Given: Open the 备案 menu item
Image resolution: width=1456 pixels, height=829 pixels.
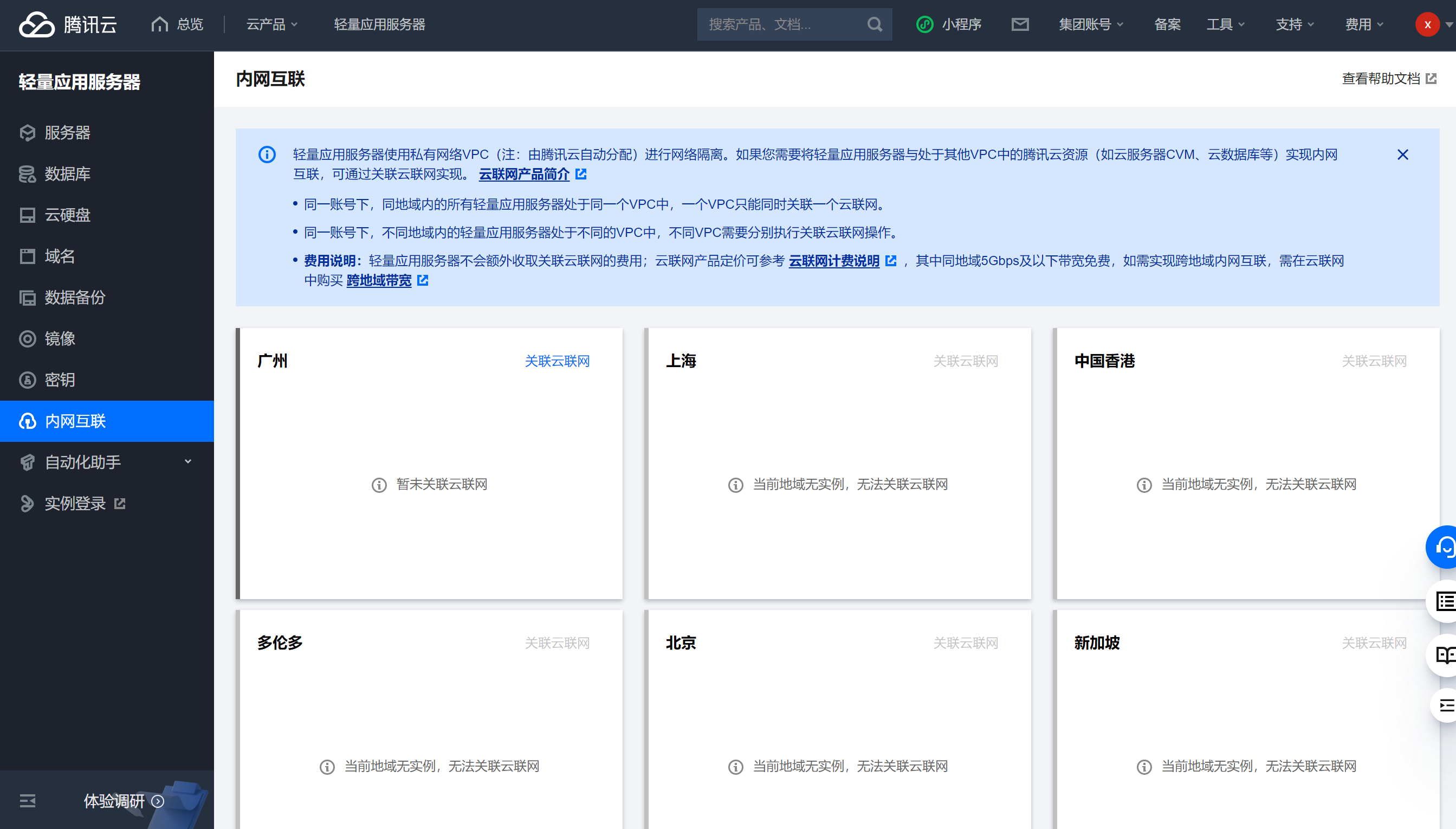Looking at the screenshot, I should pos(1167,24).
